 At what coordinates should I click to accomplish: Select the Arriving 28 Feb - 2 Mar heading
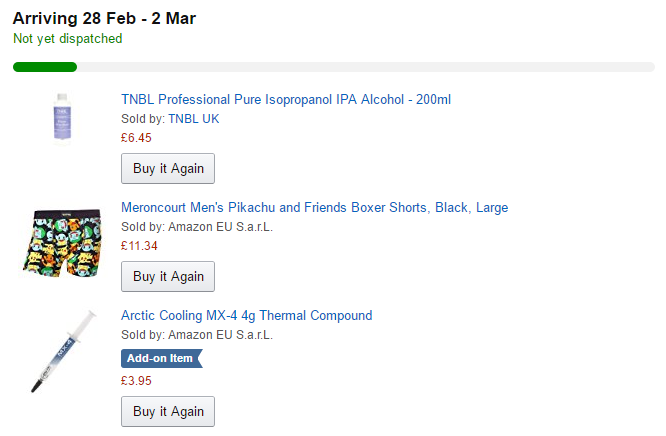104,18
